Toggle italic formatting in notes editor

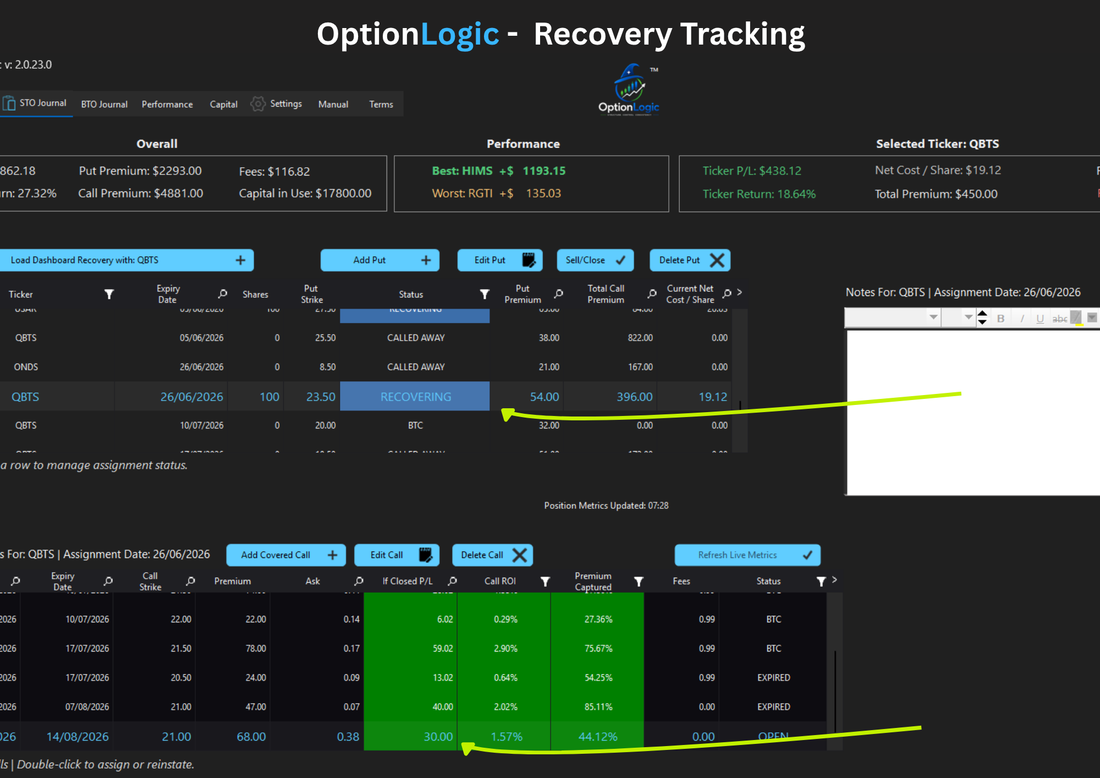tap(1022, 318)
